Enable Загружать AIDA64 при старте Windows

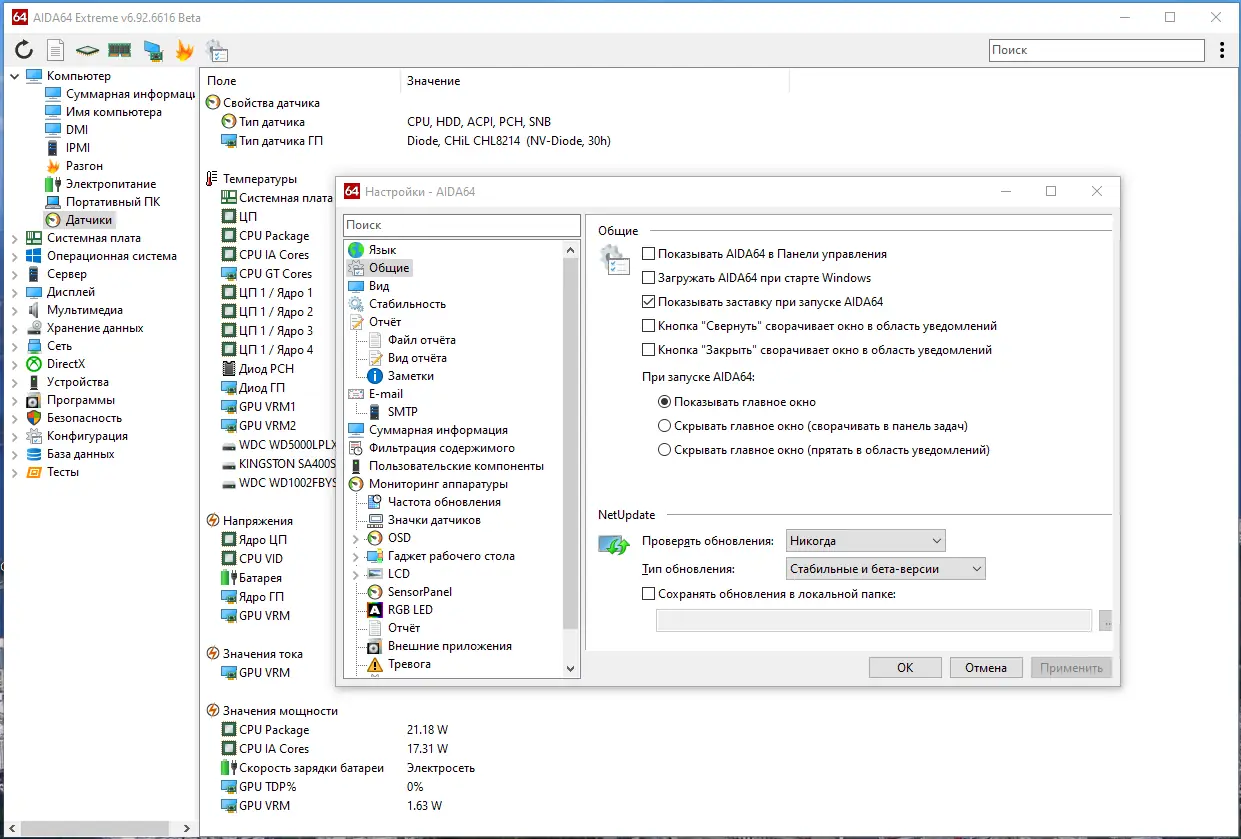[649, 278]
